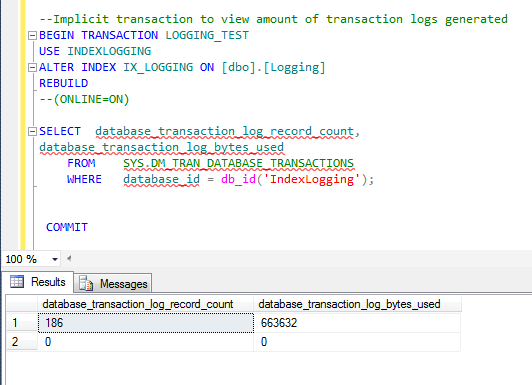This screenshot has height=385, width=532.
Task: Click the [dbo].[Logging] table reference
Action: click(273, 68)
